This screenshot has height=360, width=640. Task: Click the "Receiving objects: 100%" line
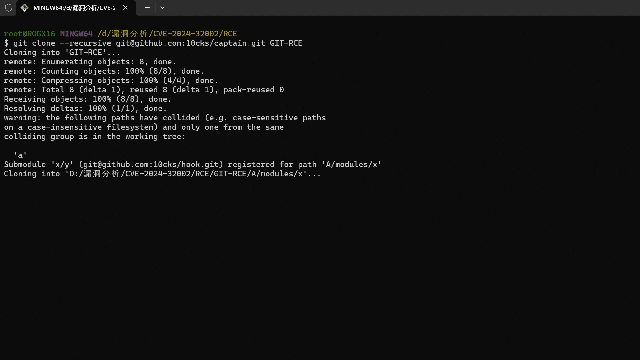87,99
